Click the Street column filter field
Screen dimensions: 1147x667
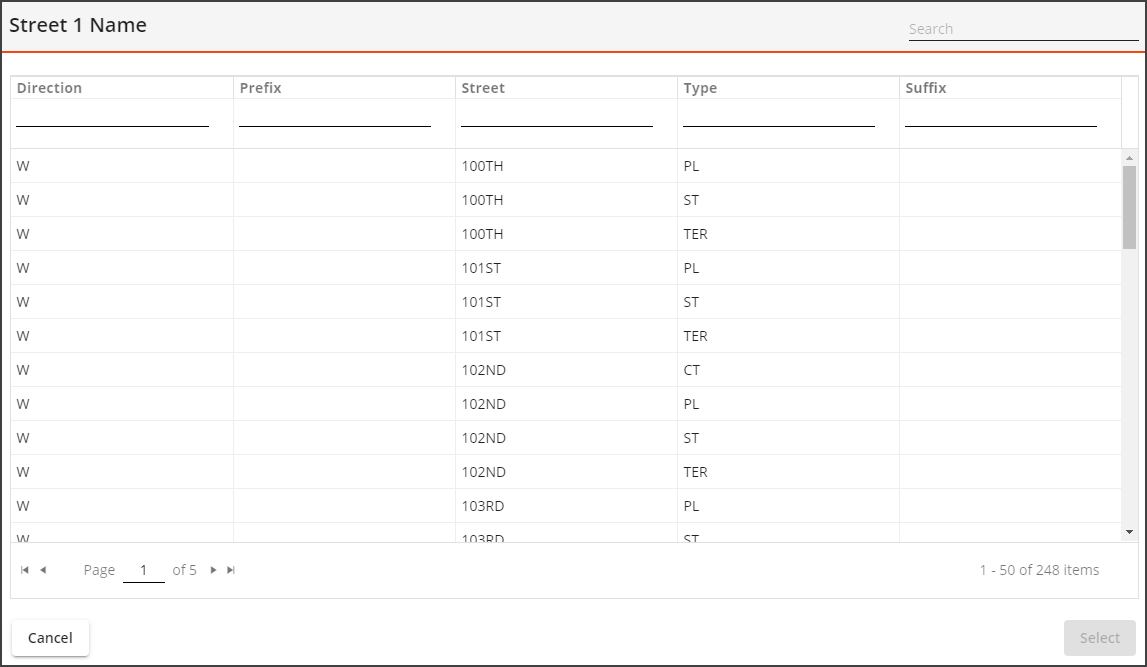tap(556, 116)
